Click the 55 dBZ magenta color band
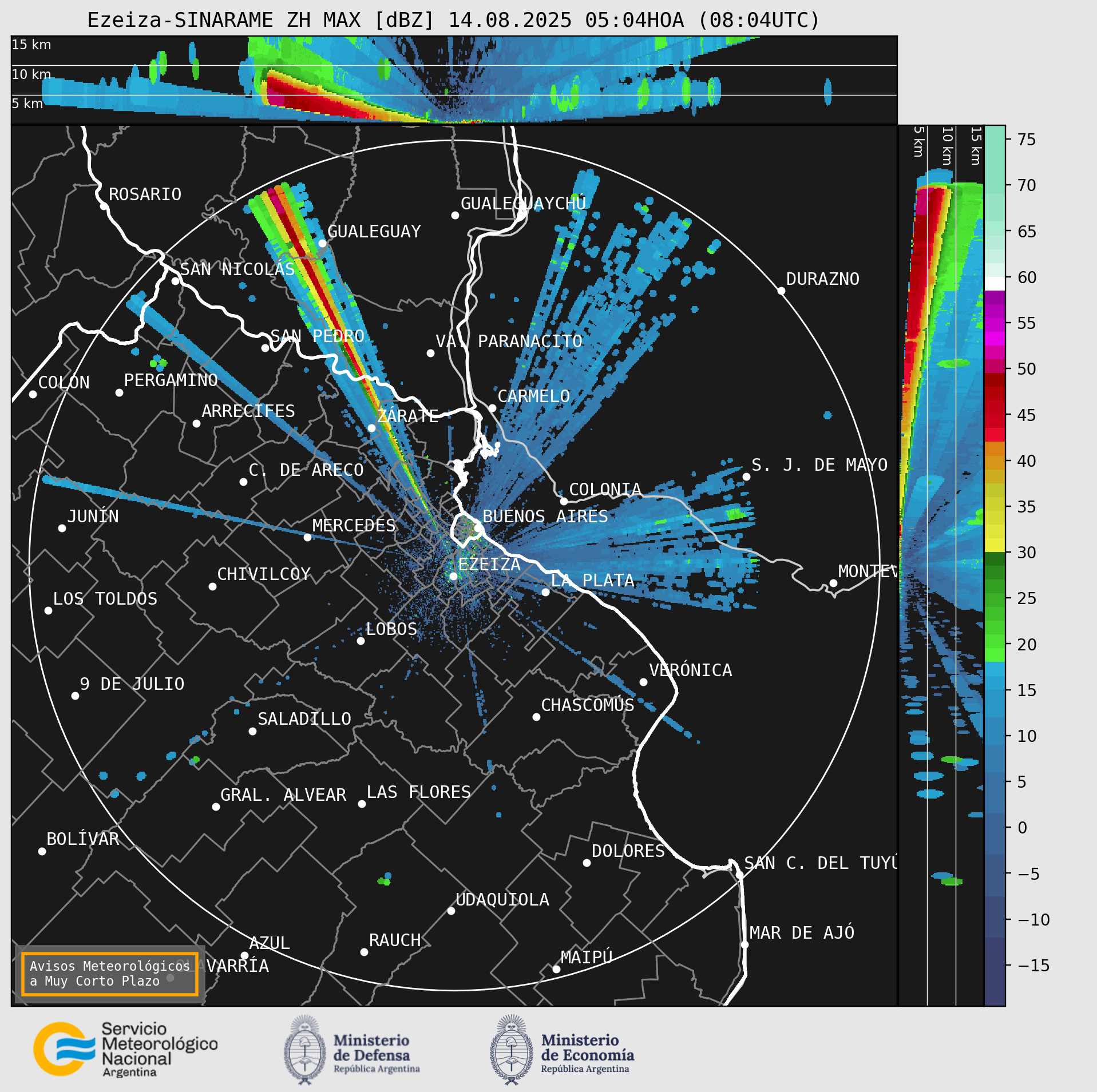Image resolution: width=1097 pixels, height=1092 pixels. click(995, 324)
